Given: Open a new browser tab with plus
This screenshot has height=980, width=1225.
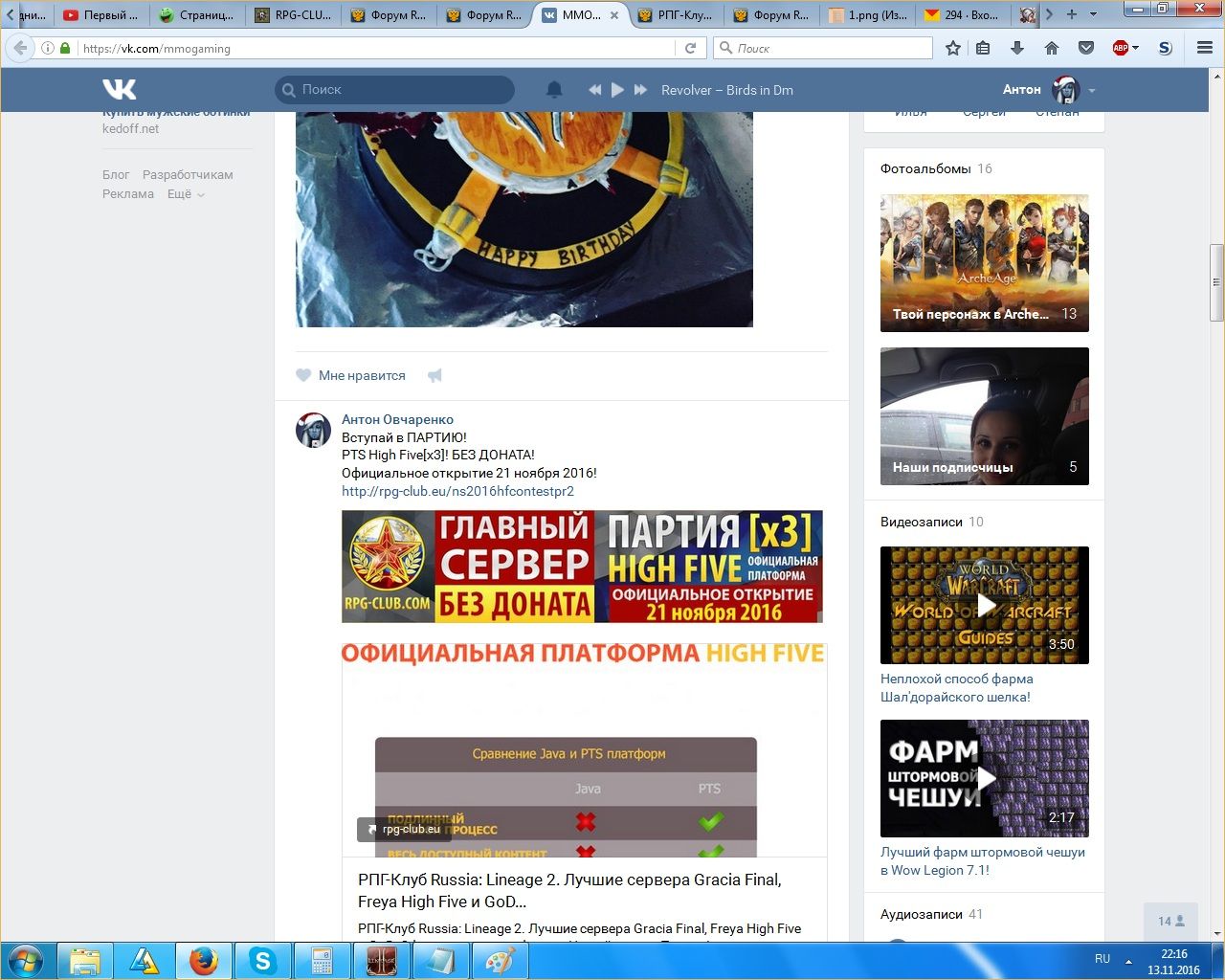Looking at the screenshot, I should [1072, 14].
